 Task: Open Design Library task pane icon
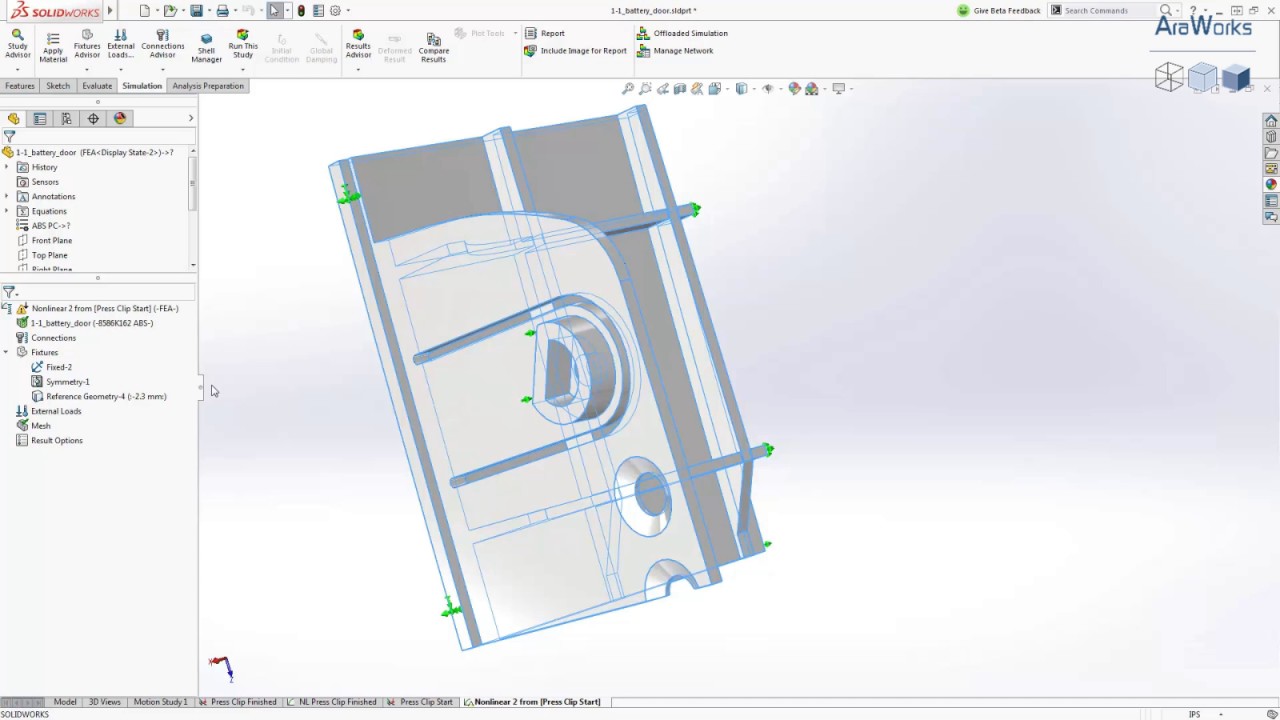1271,137
